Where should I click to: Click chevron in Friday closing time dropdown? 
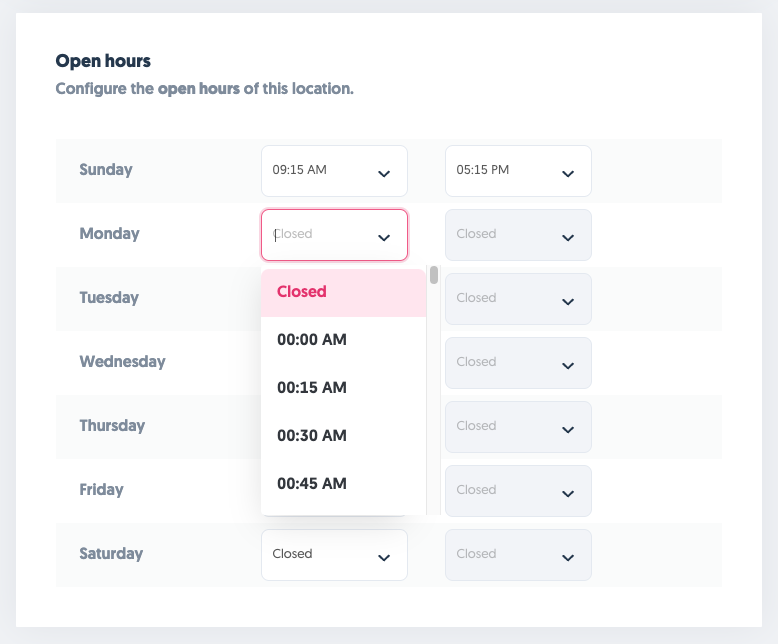pos(568,494)
